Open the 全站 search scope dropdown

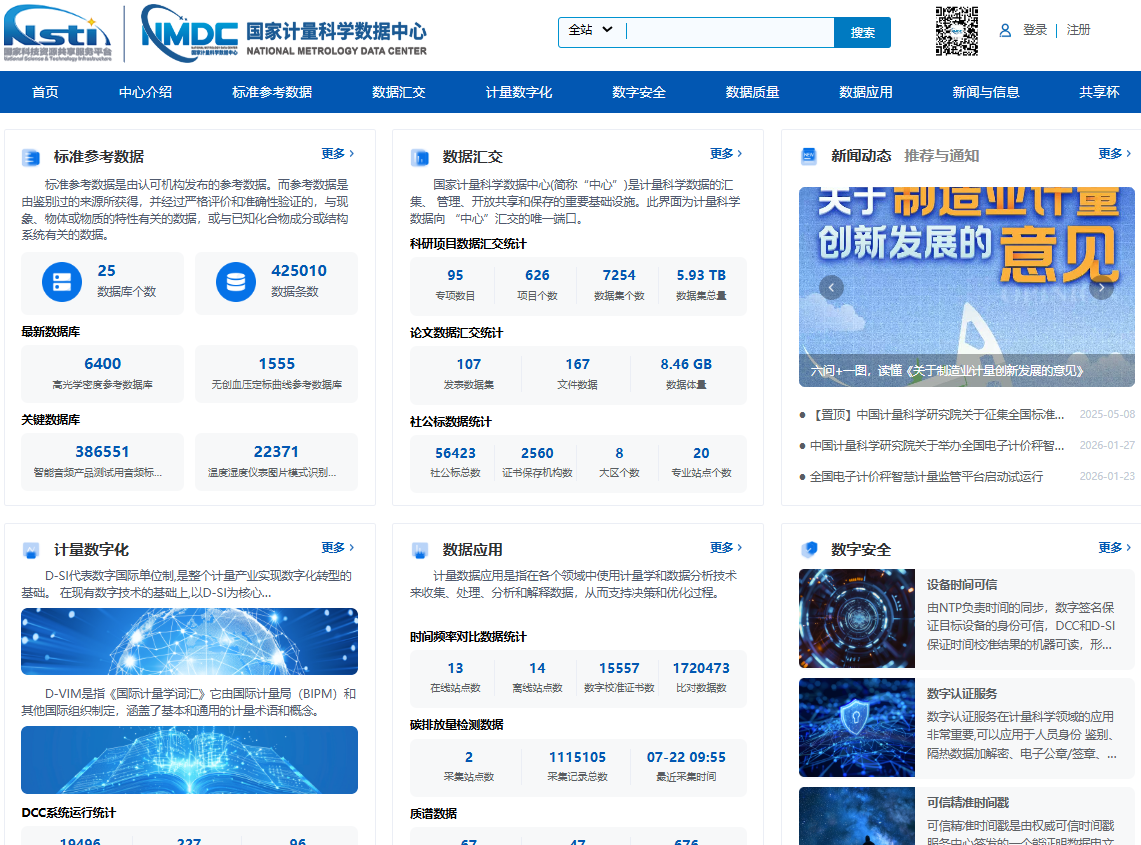591,31
